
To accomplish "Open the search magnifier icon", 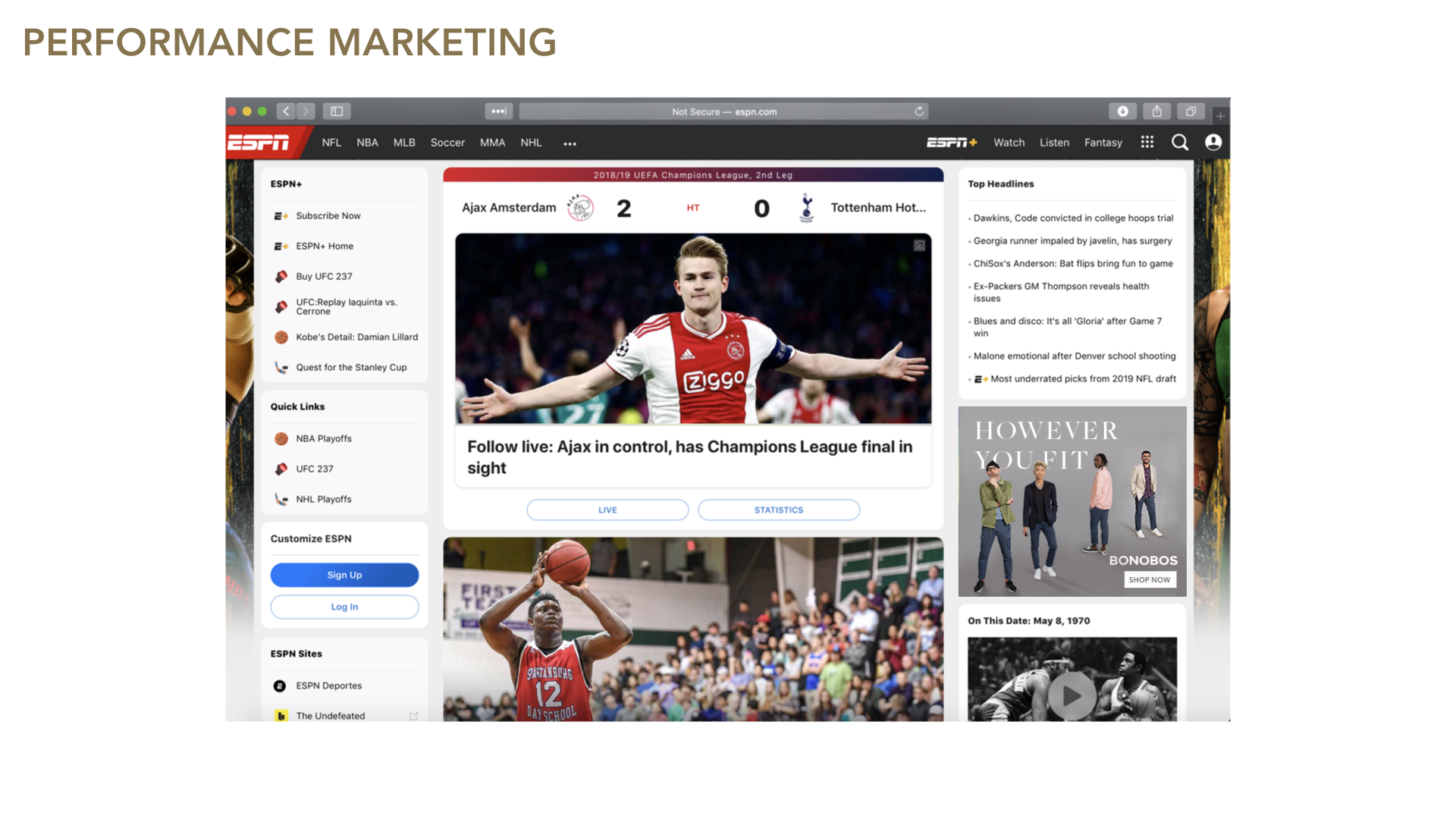I will click(x=1180, y=143).
